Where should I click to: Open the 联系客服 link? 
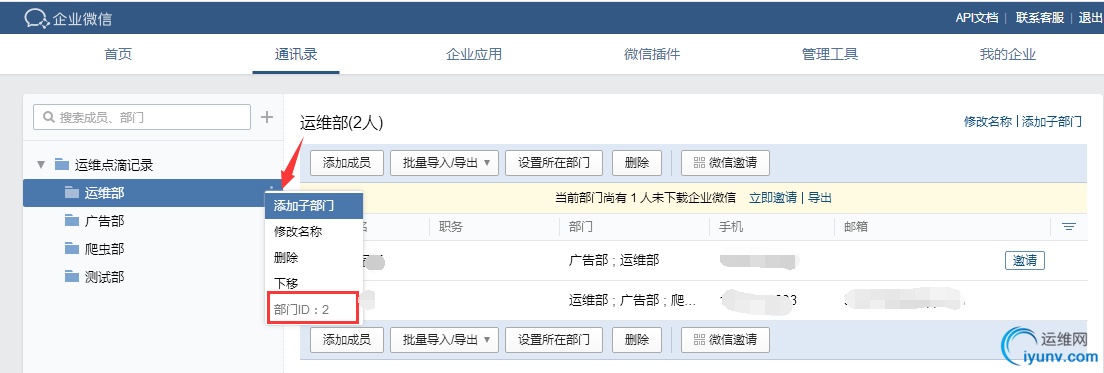[x=1040, y=18]
